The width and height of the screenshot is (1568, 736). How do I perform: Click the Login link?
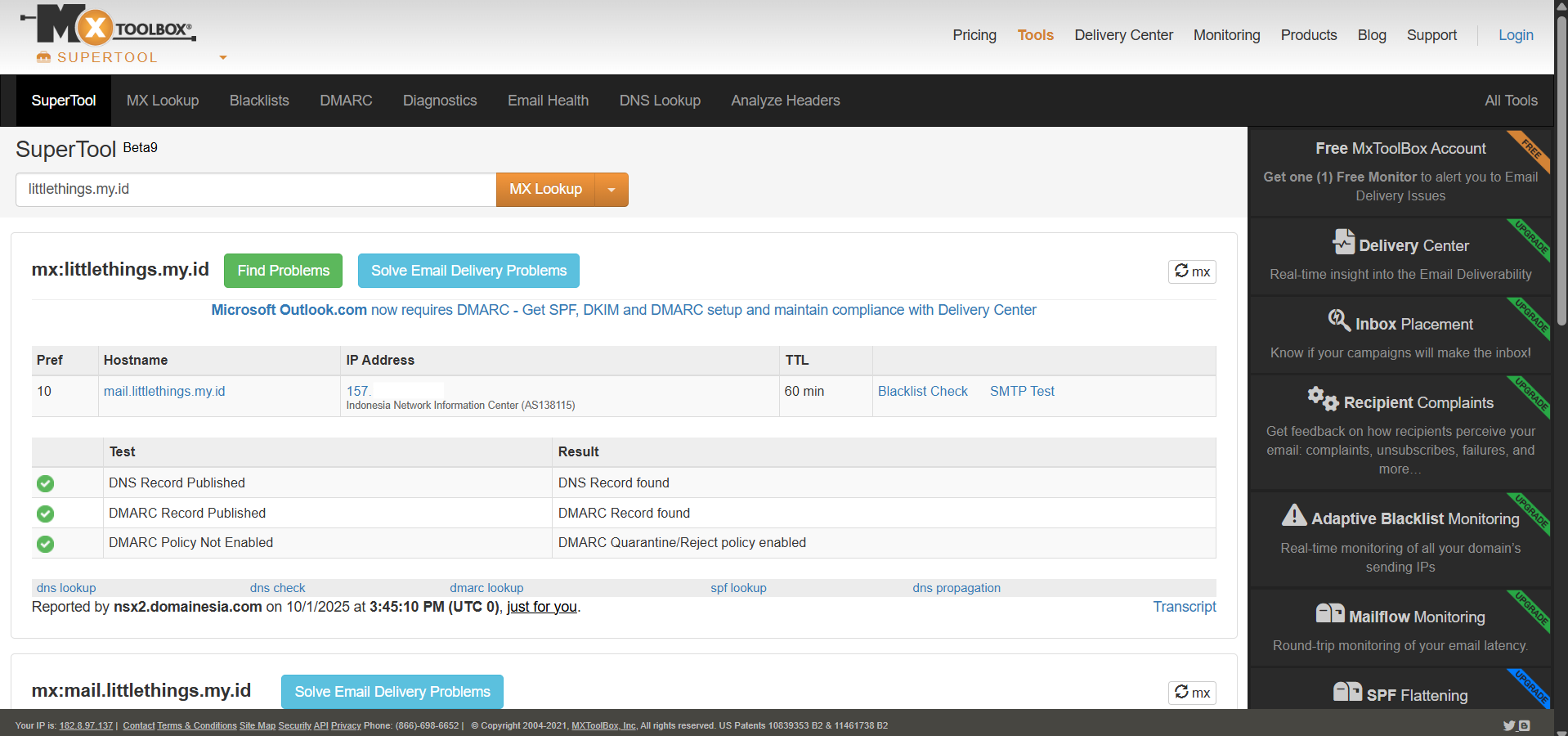coord(1516,35)
